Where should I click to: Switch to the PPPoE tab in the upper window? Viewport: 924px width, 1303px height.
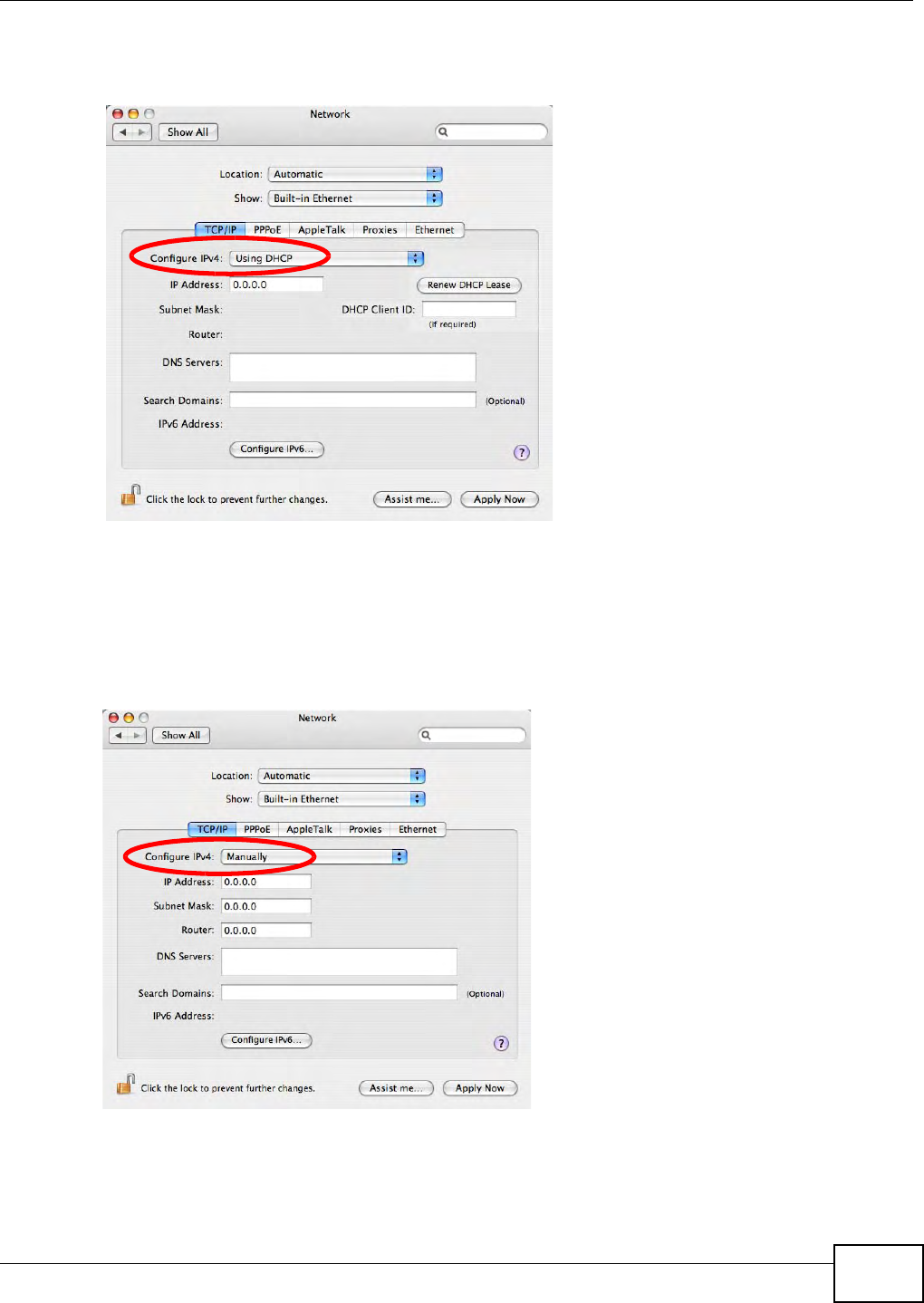[x=267, y=230]
